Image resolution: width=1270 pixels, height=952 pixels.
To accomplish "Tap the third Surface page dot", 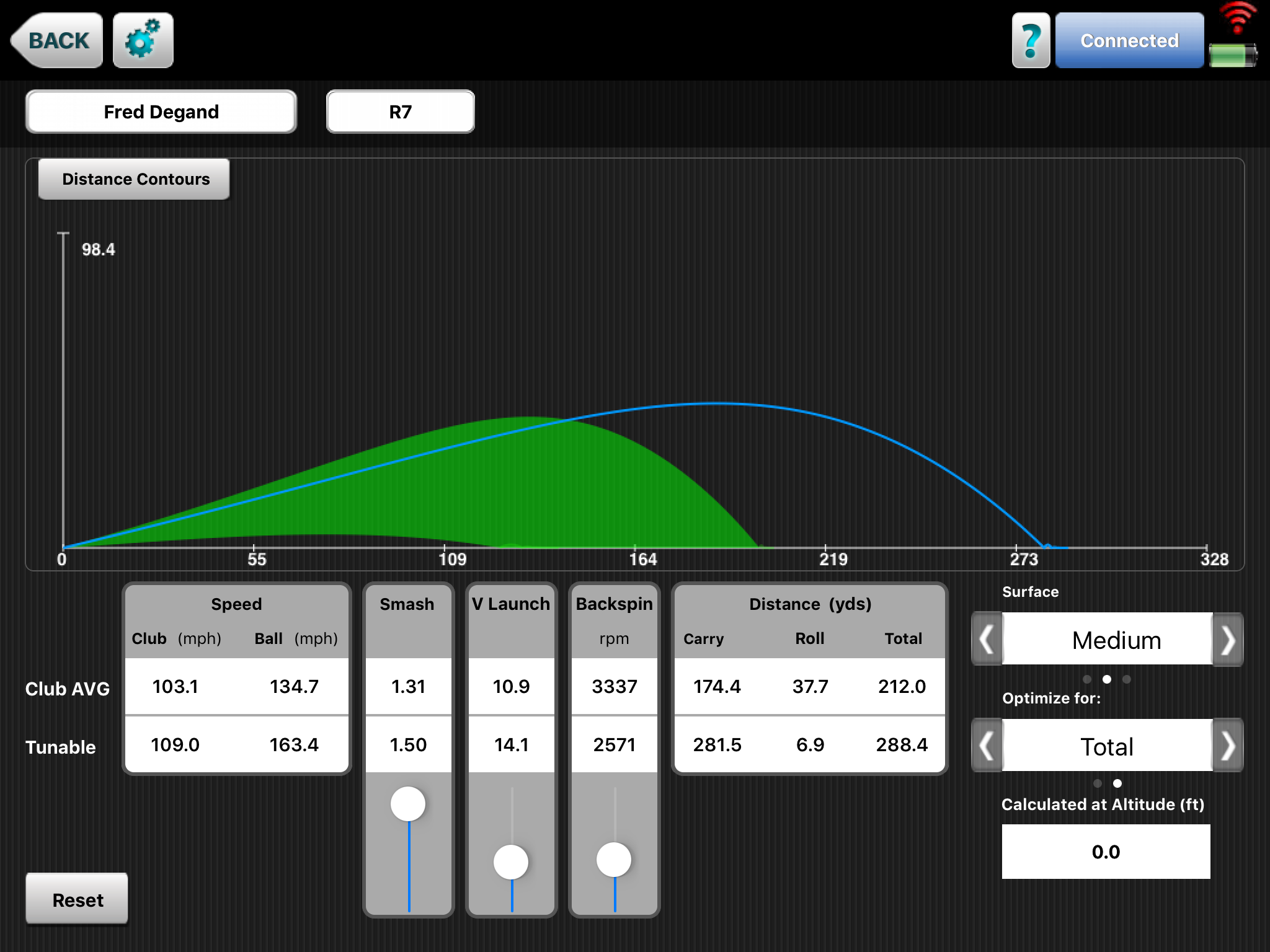I will pyautogui.click(x=1127, y=679).
